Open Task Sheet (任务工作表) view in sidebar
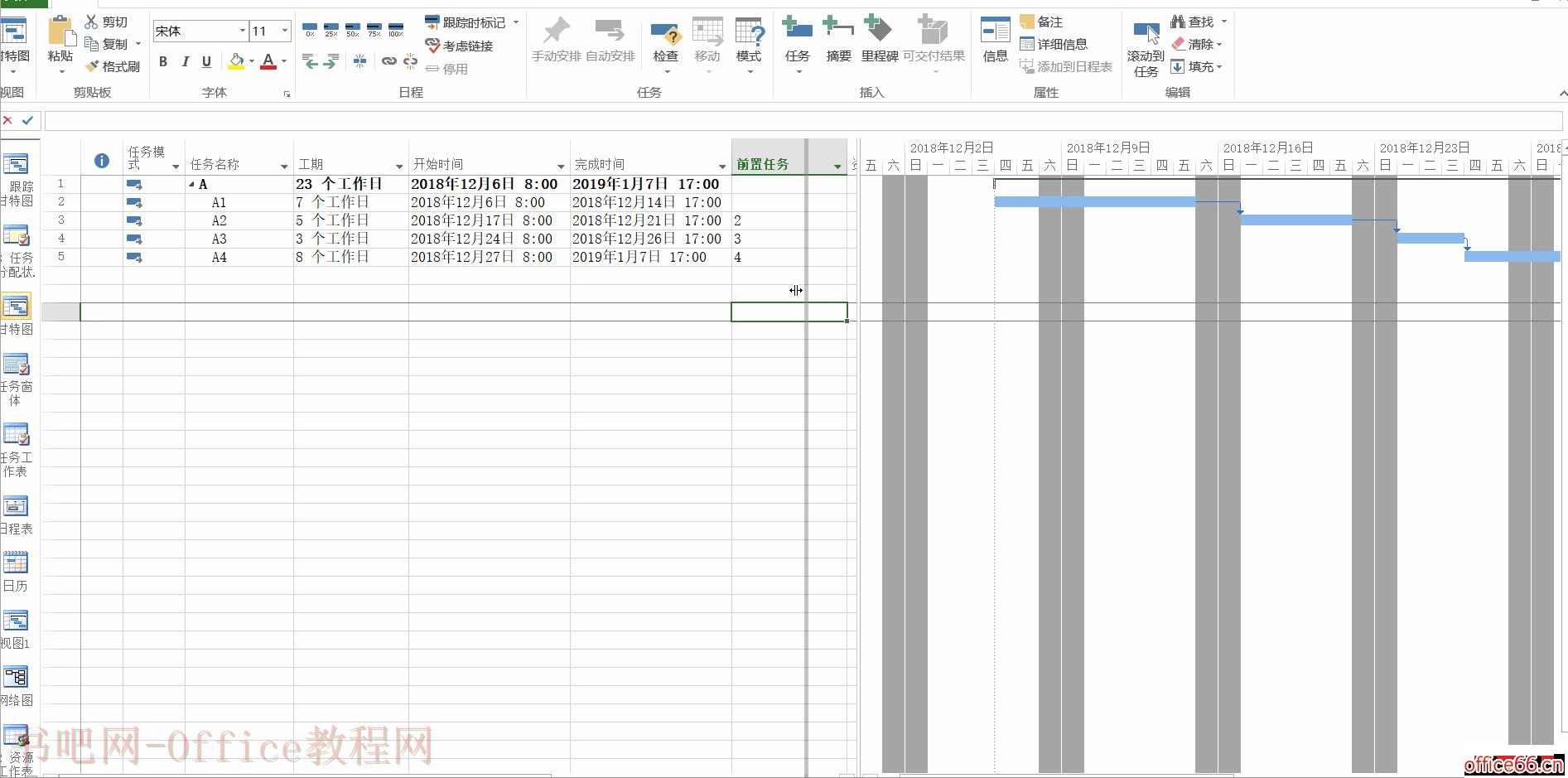The width and height of the screenshot is (1568, 778). click(x=17, y=450)
